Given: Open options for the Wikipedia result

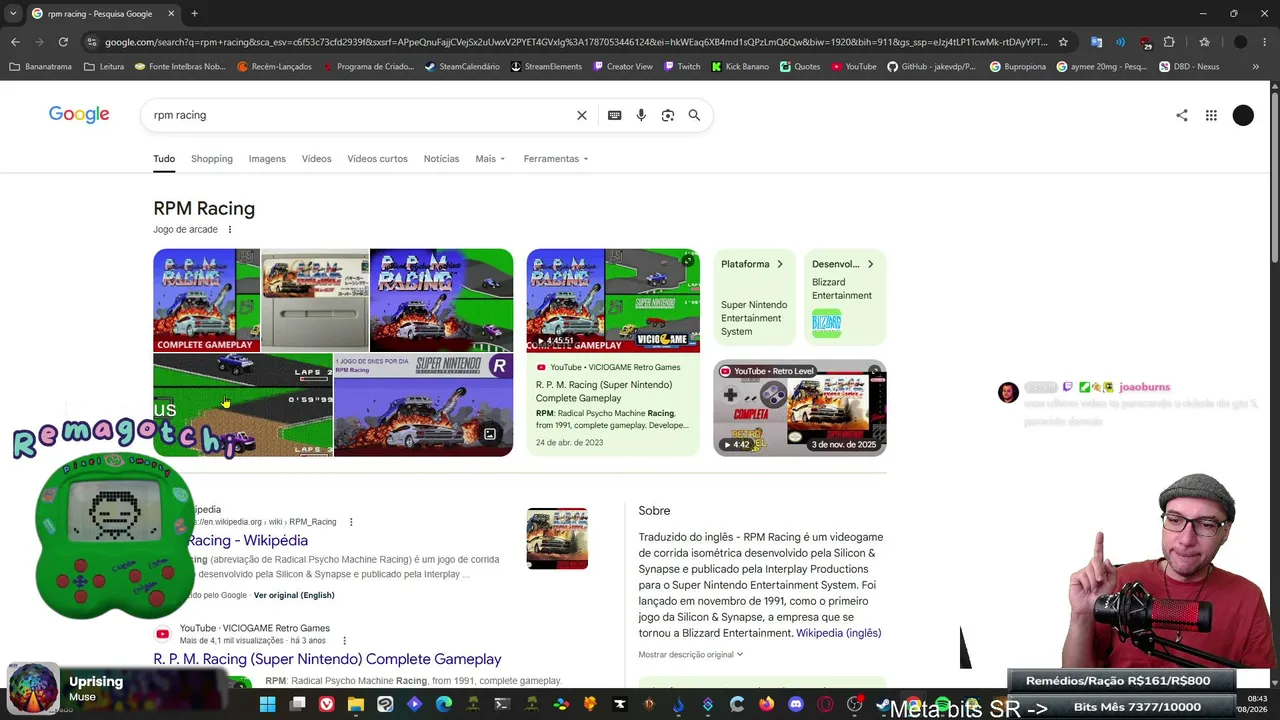Looking at the screenshot, I should 351,522.
